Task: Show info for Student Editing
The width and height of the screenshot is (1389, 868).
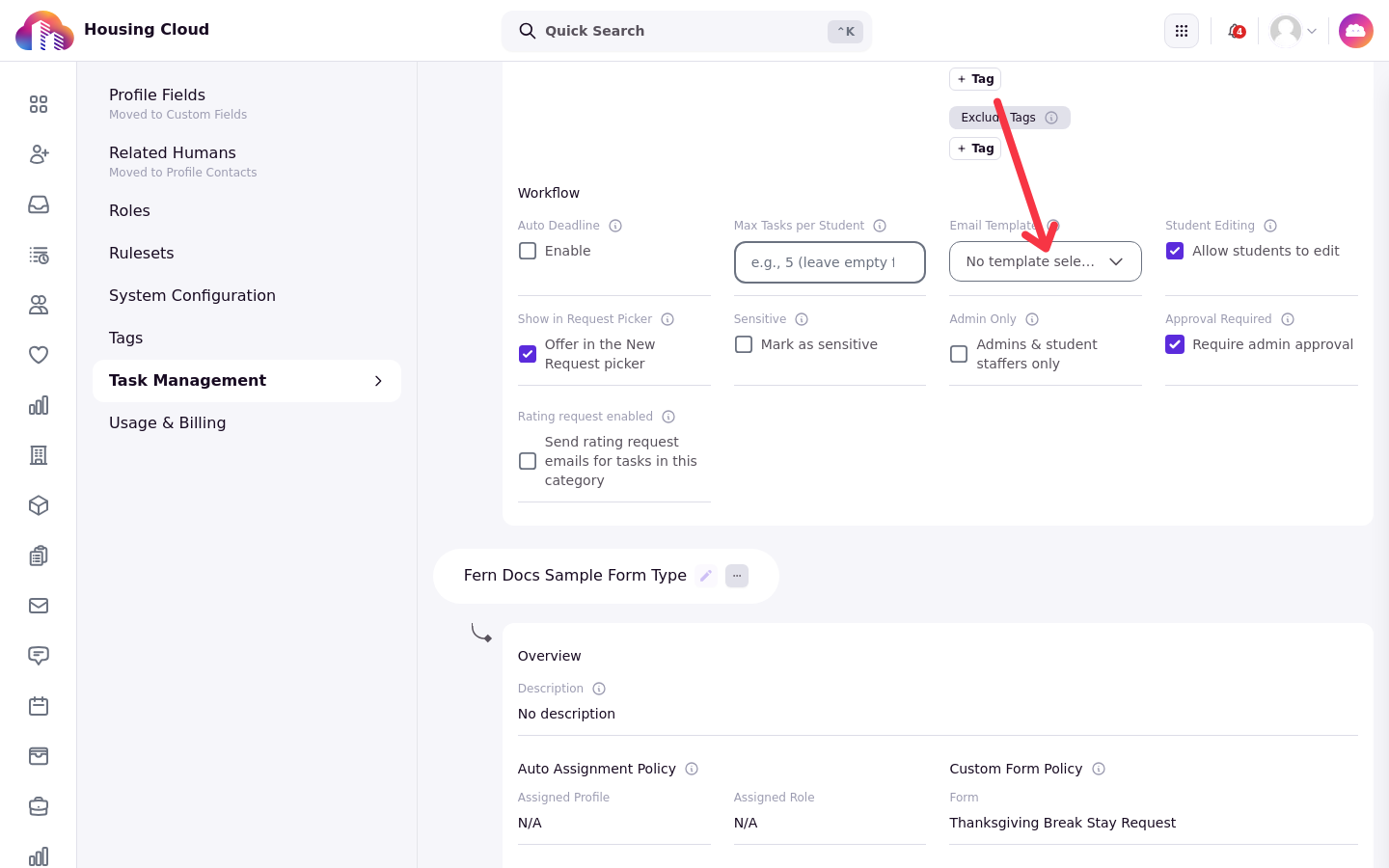Action: coord(1270,226)
